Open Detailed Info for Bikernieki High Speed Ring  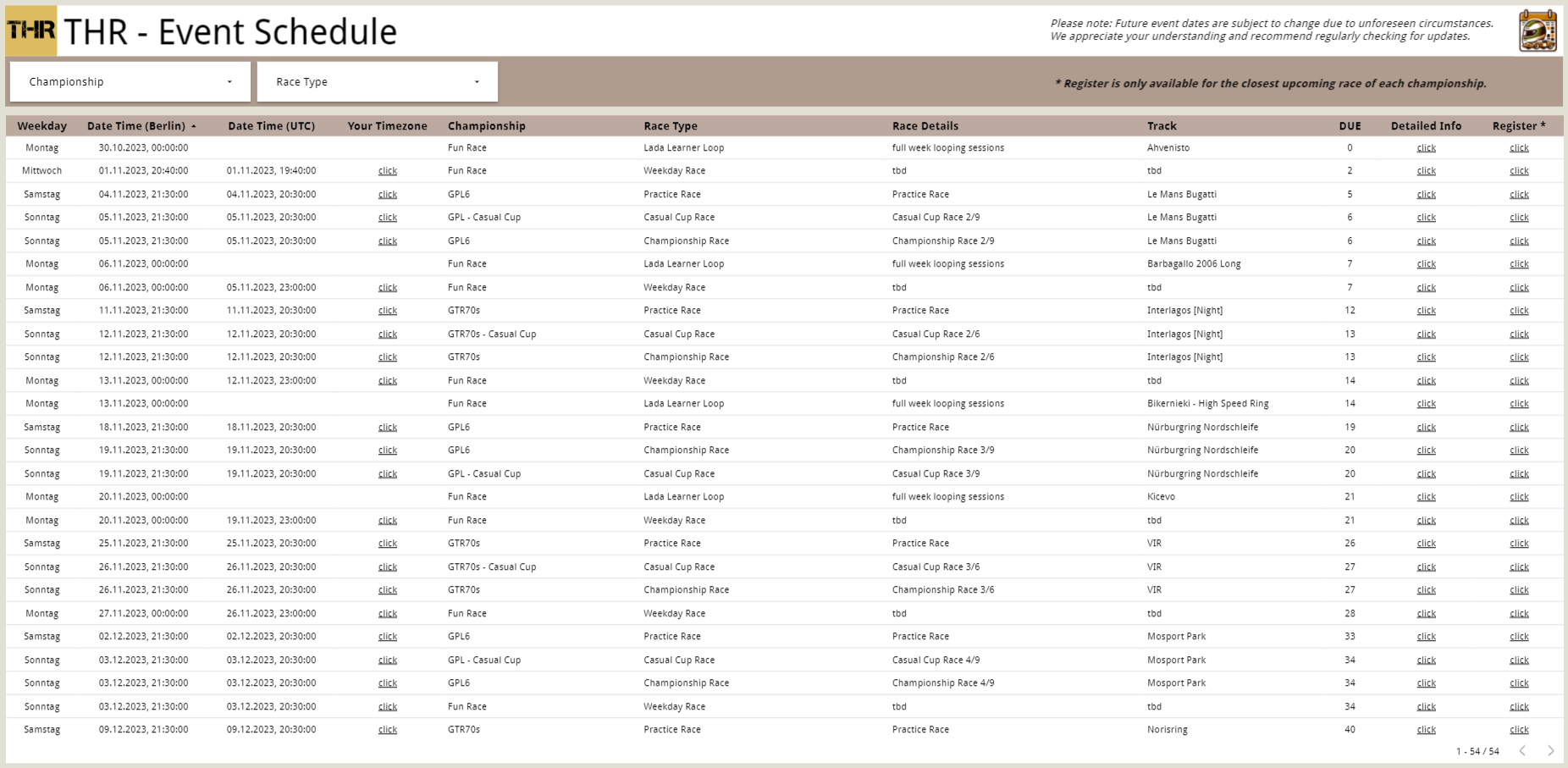coord(1426,404)
